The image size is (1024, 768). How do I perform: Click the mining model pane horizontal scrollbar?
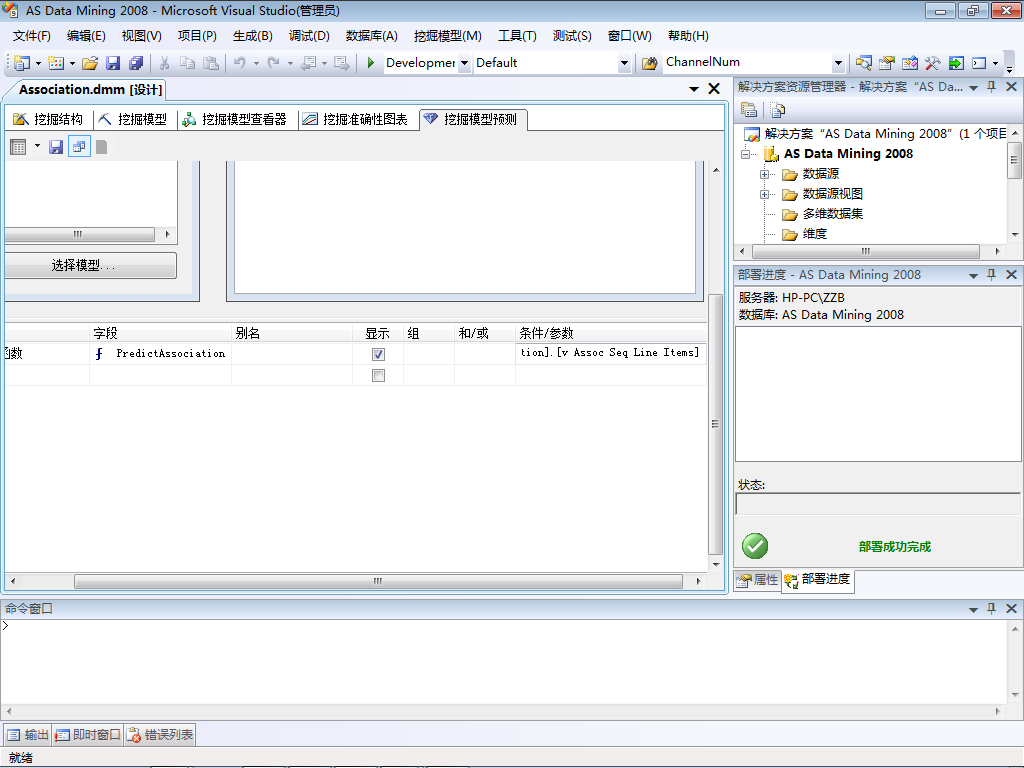coord(80,234)
